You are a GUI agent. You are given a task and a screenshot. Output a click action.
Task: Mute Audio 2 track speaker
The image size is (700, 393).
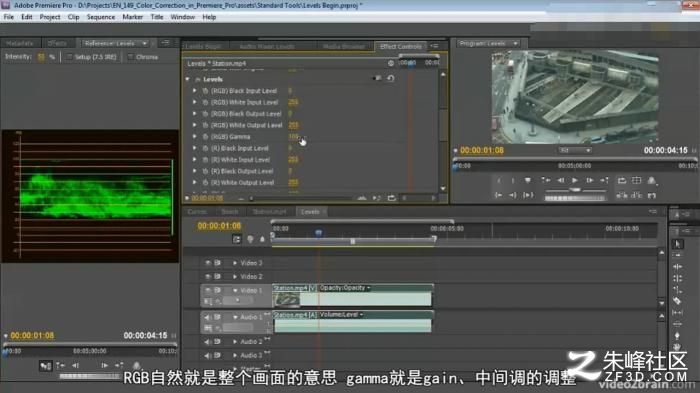click(x=207, y=342)
